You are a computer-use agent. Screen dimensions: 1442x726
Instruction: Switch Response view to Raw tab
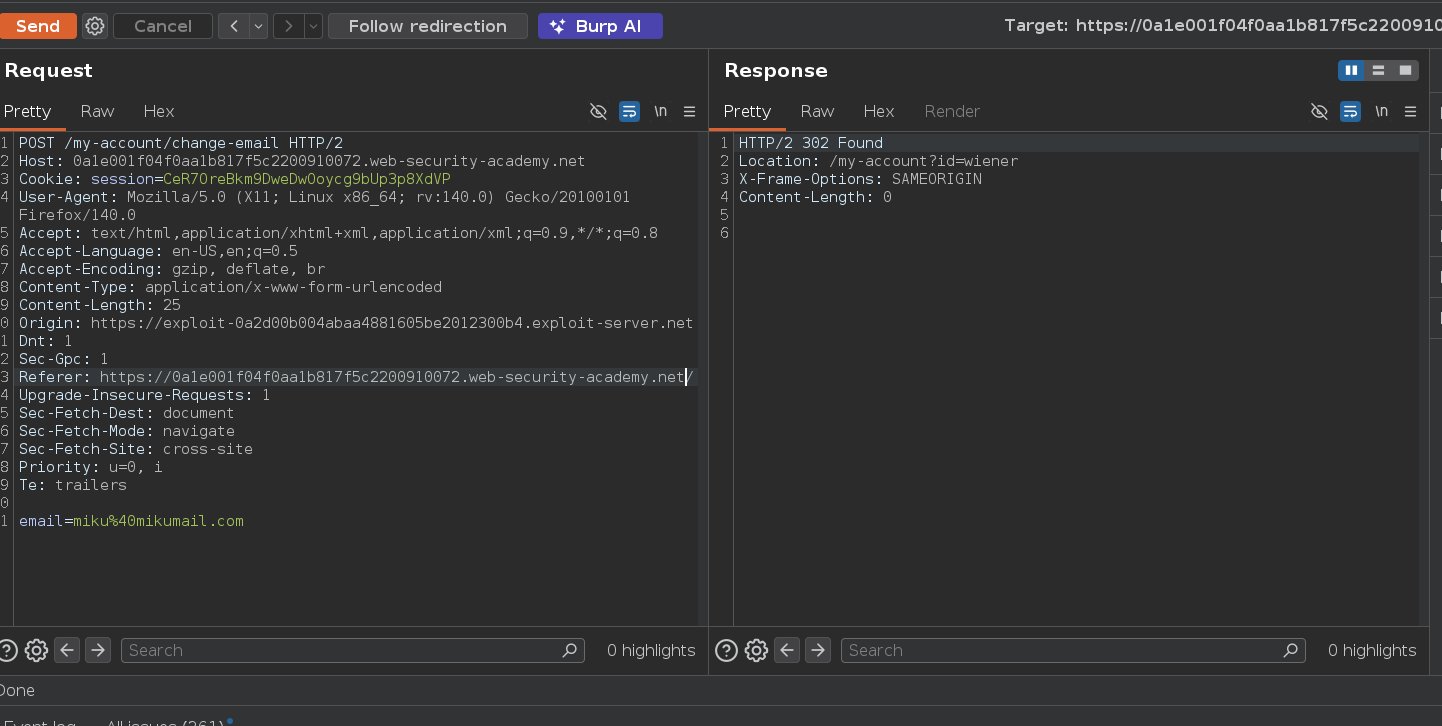click(x=817, y=111)
